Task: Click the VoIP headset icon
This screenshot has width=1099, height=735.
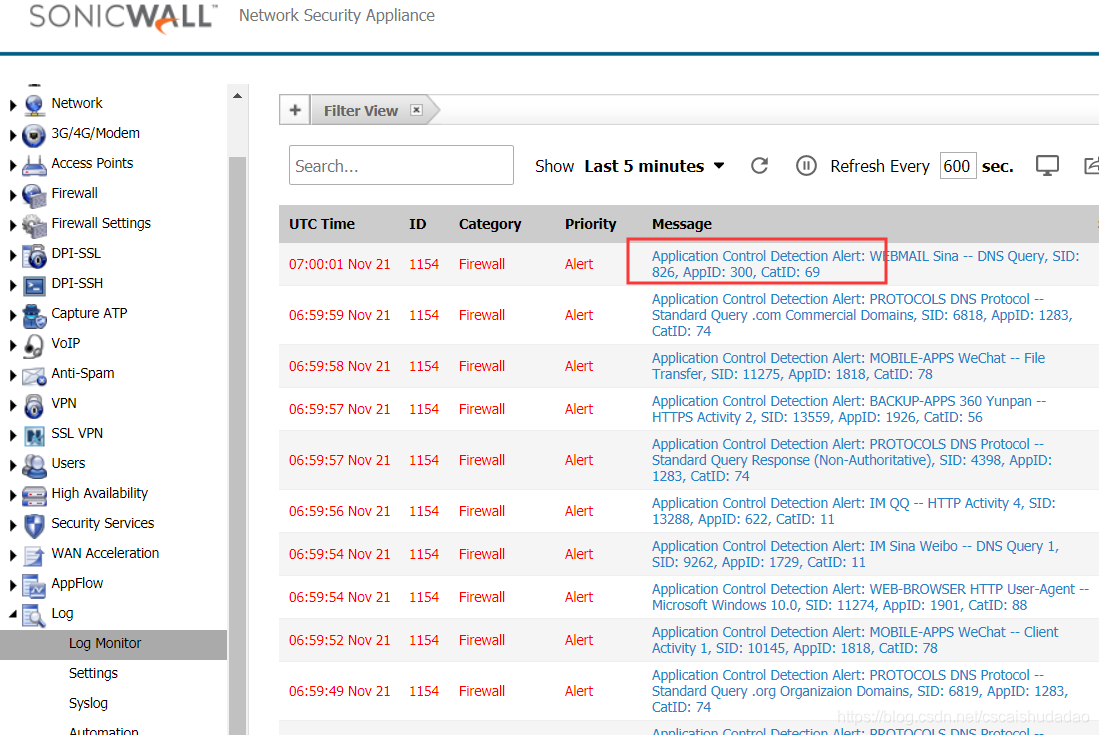Action: [34, 345]
